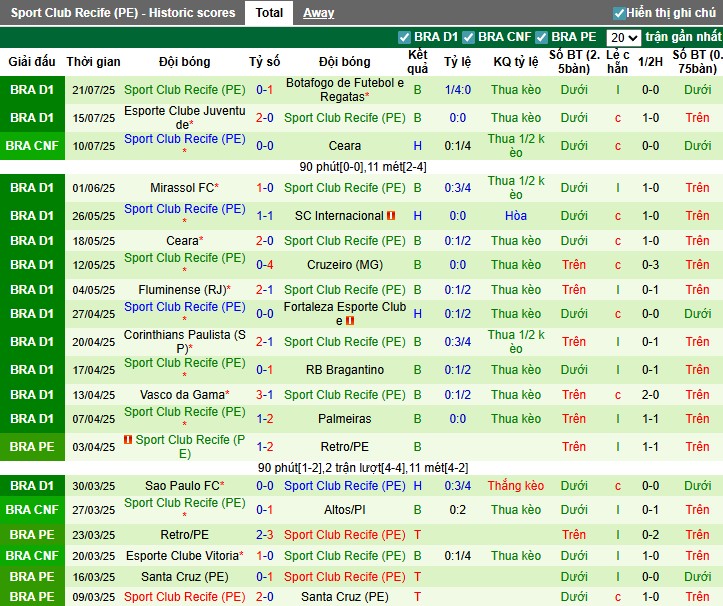This screenshot has height=606, width=723.
Task: Click the BRA D1 league cell on 30/03/25
Action: [x=32, y=486]
